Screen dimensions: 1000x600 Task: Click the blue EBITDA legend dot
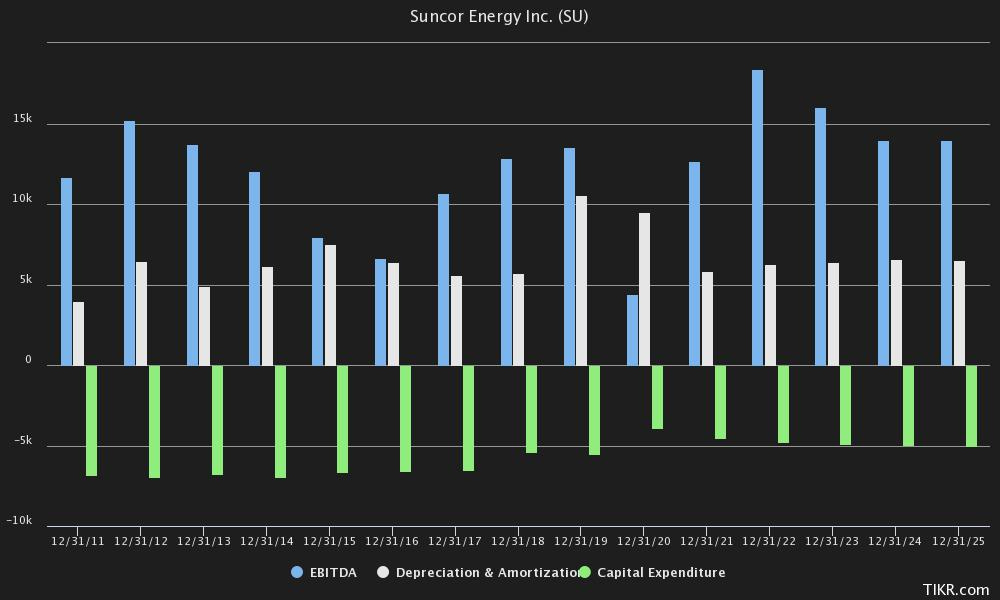tap(297, 573)
